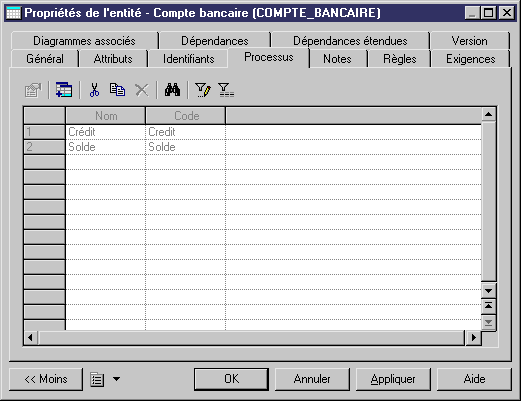Click the Customize Columns and Filter icon

point(203,90)
